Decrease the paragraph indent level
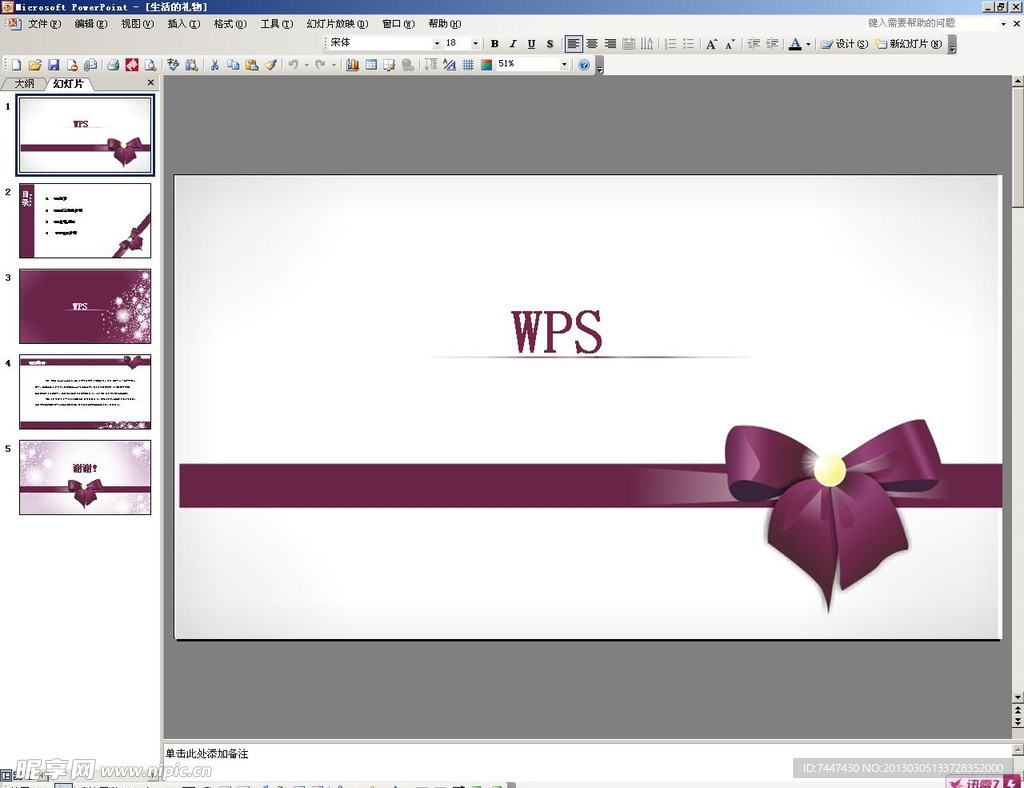 pyautogui.click(x=754, y=44)
